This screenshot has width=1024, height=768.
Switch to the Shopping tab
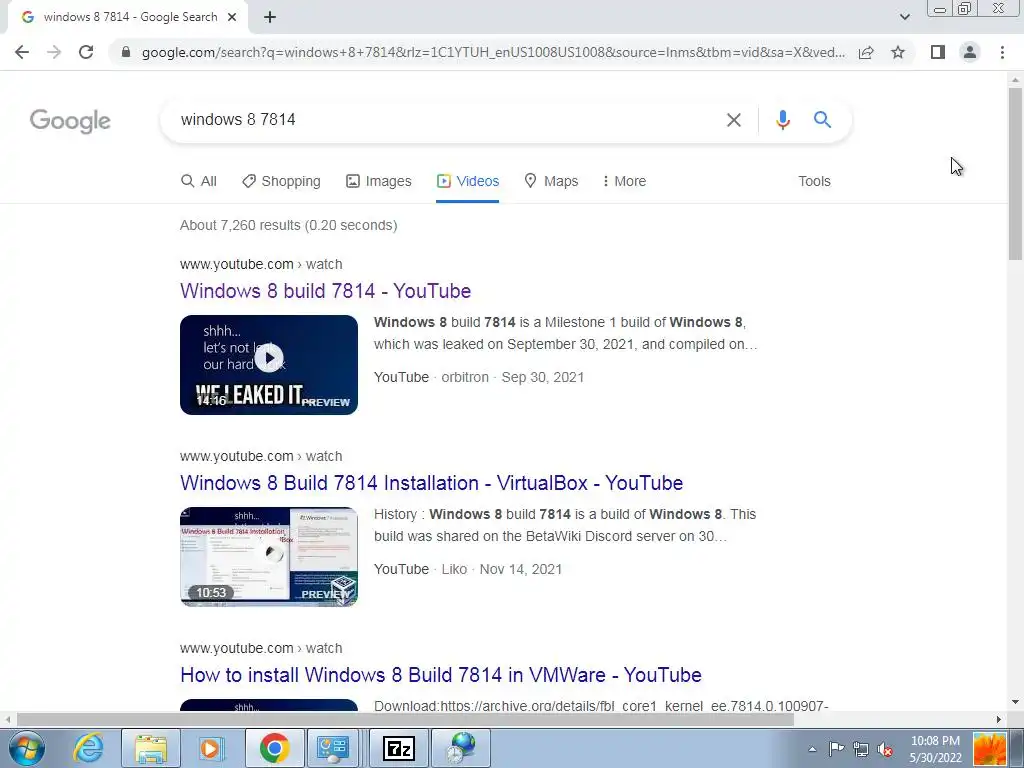[x=281, y=181]
